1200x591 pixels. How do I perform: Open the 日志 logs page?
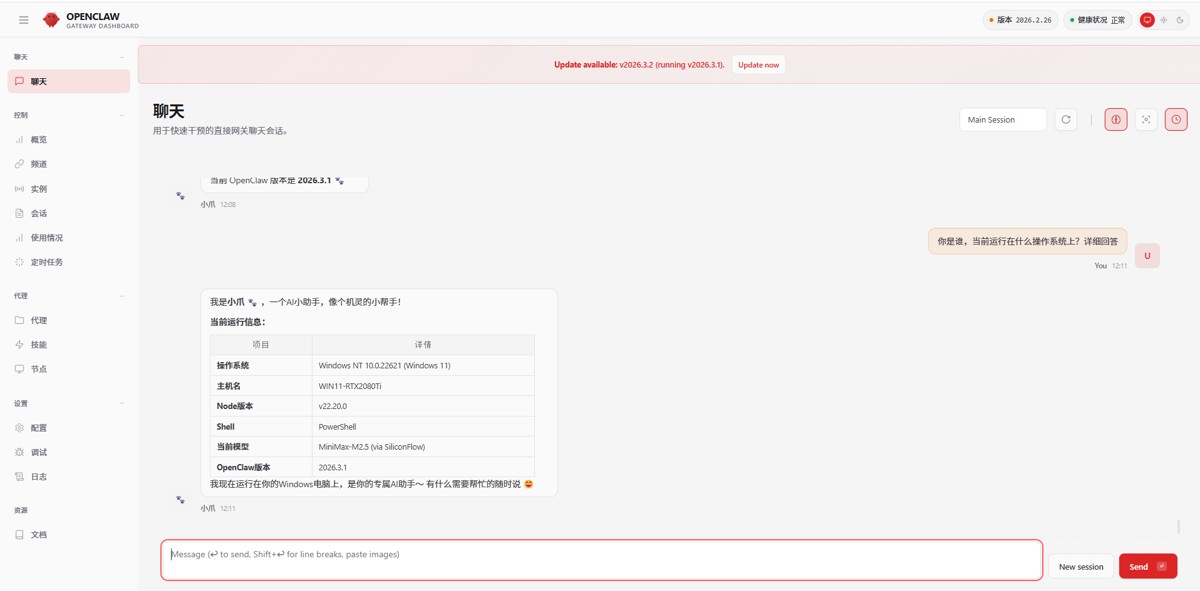click(x=69, y=477)
